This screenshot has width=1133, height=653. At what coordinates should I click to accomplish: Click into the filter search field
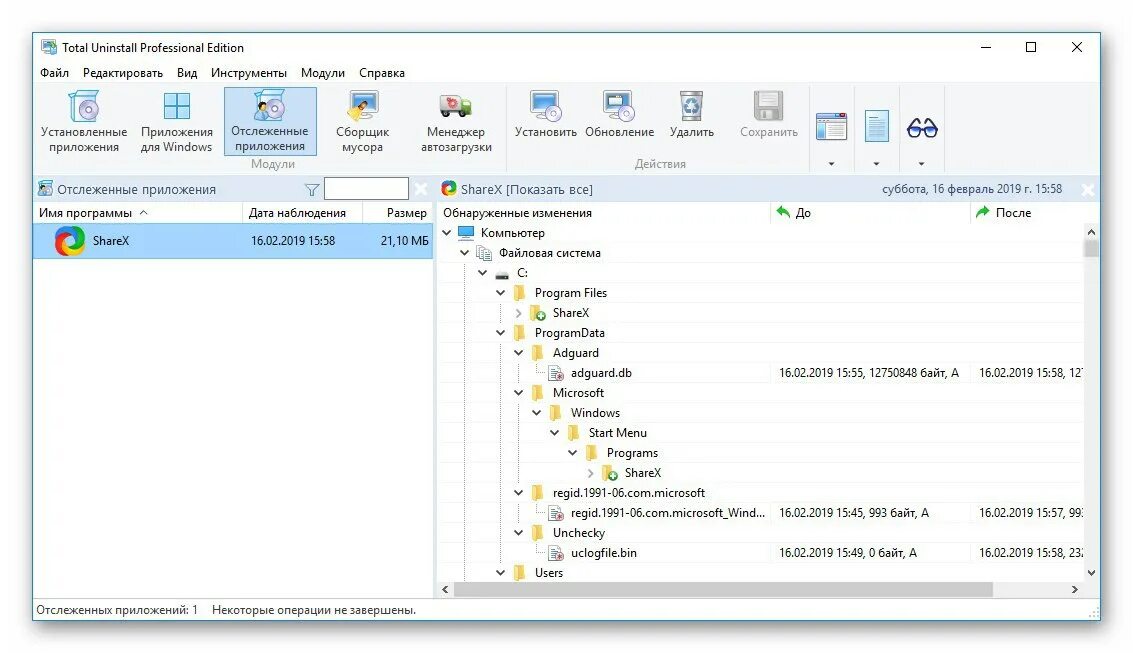[x=366, y=189]
